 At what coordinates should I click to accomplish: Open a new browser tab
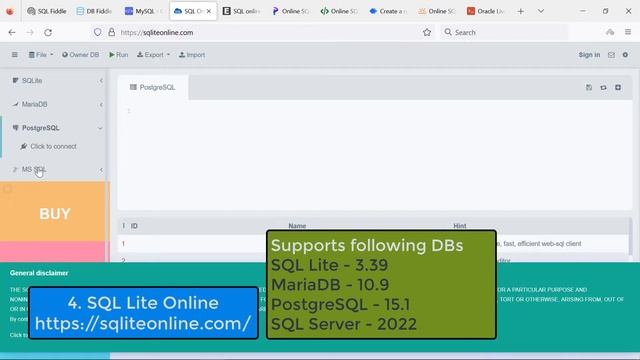(x=520, y=11)
